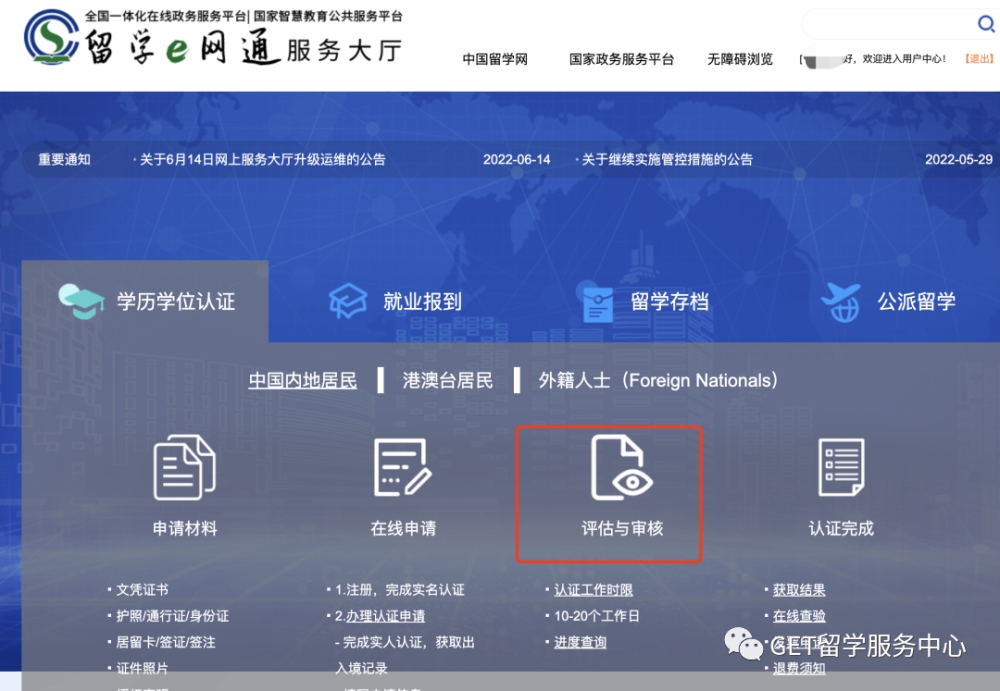1000x691 pixels.
Task: Select 外籍人士 (Foreign Nationals) option
Action: point(658,380)
